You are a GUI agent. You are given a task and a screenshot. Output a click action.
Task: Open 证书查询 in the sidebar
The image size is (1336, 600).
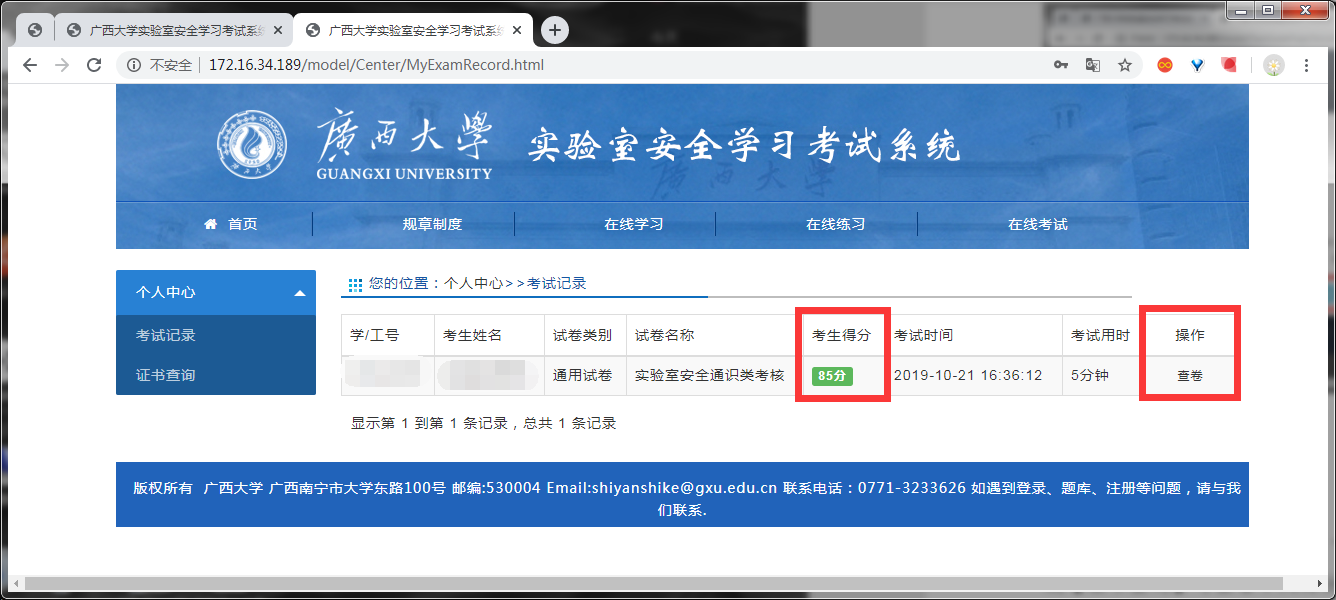[x=166, y=375]
